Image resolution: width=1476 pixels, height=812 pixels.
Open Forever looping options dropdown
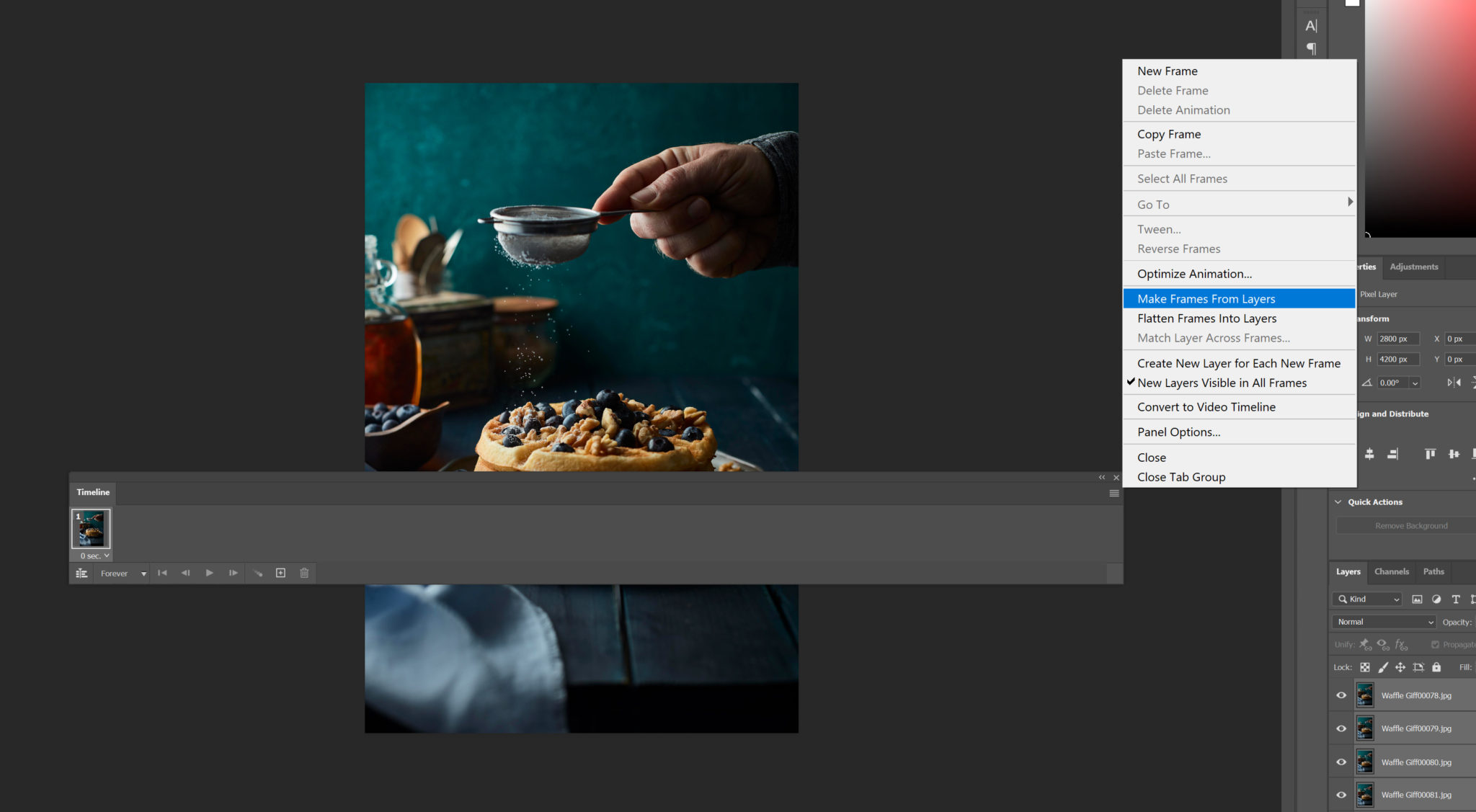[x=123, y=574]
